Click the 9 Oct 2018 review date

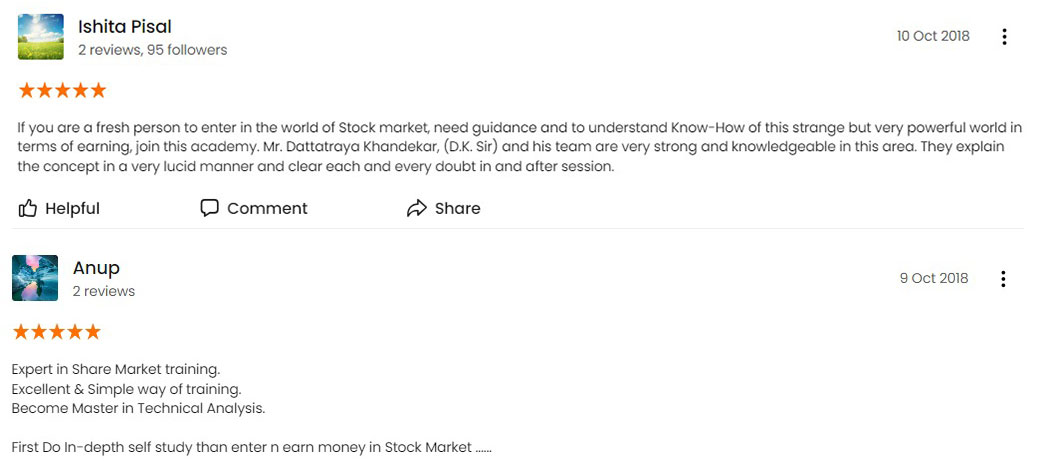(x=934, y=278)
